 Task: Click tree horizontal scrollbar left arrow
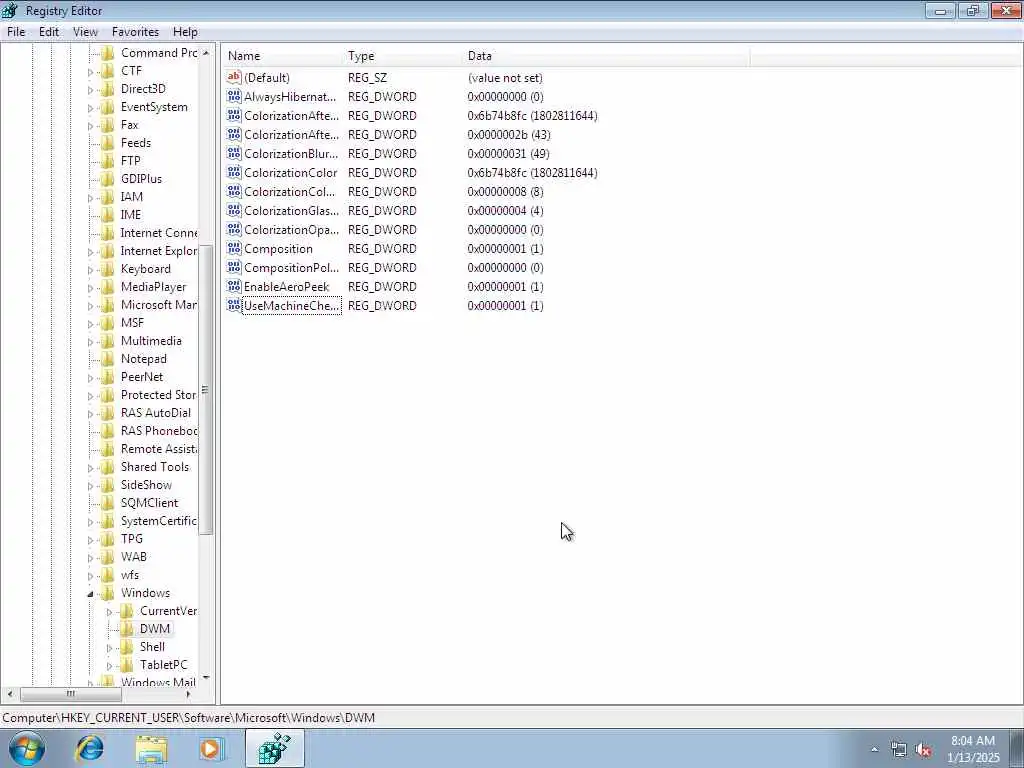coord(10,694)
